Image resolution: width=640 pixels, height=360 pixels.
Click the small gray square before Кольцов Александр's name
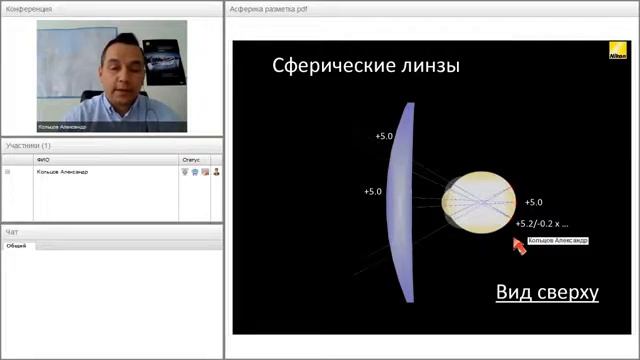click(x=7, y=172)
